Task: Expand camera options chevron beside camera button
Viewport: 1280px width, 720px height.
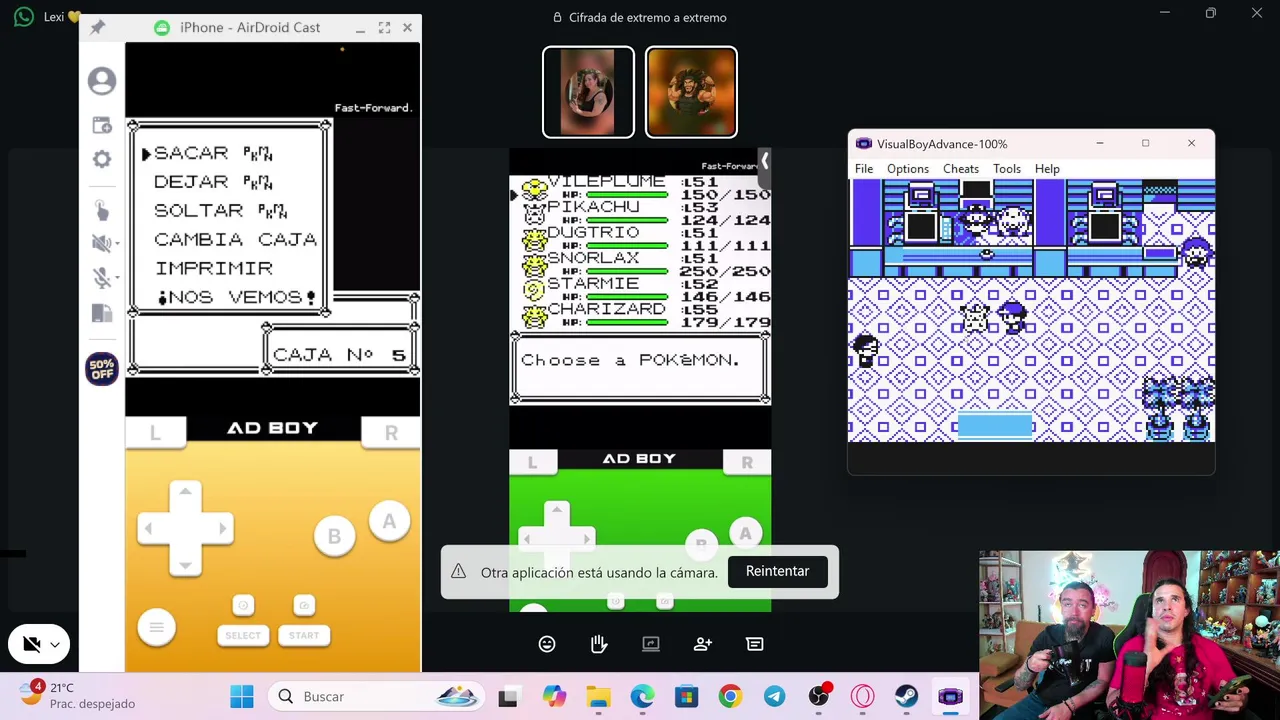Action: (x=56, y=645)
